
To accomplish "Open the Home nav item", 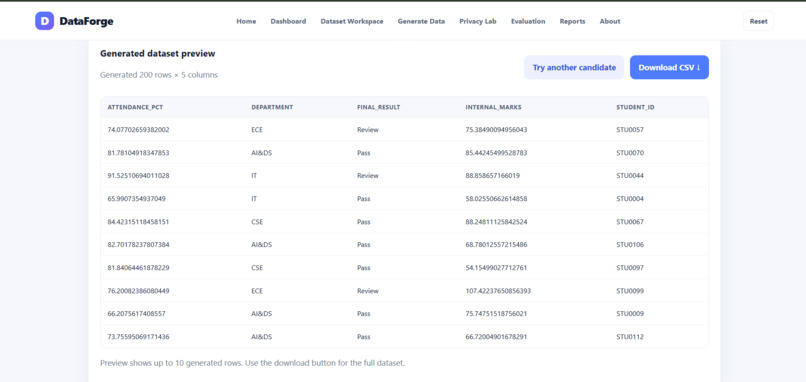I will click(246, 22).
